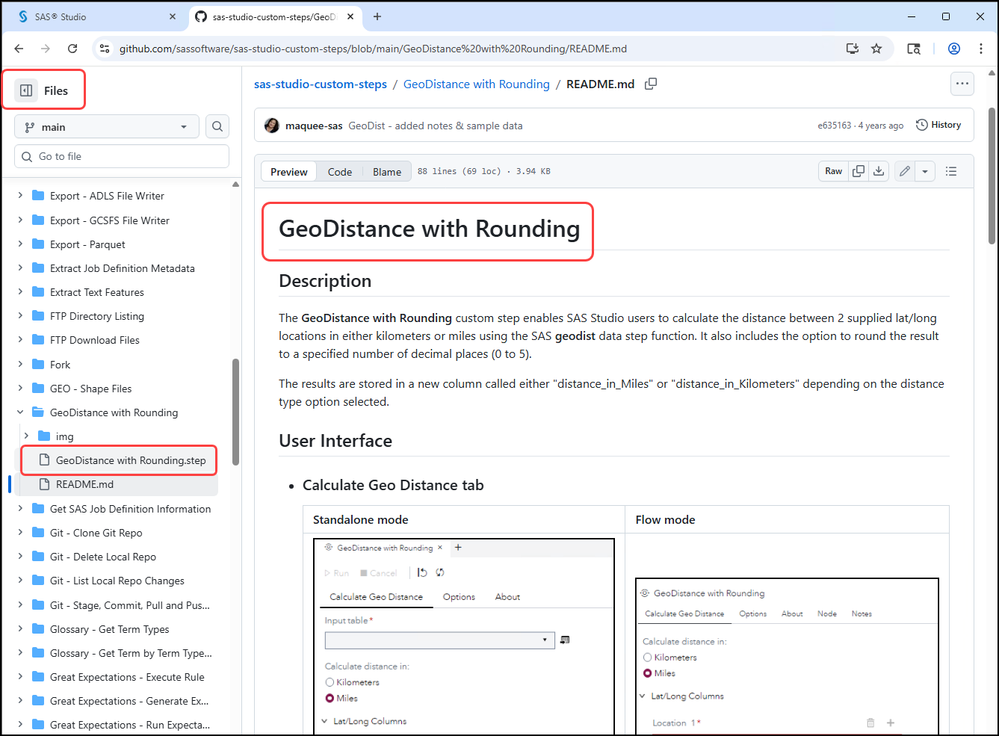Open the more options ellipsis menu
Viewport: 999px width, 736px height.
point(962,83)
